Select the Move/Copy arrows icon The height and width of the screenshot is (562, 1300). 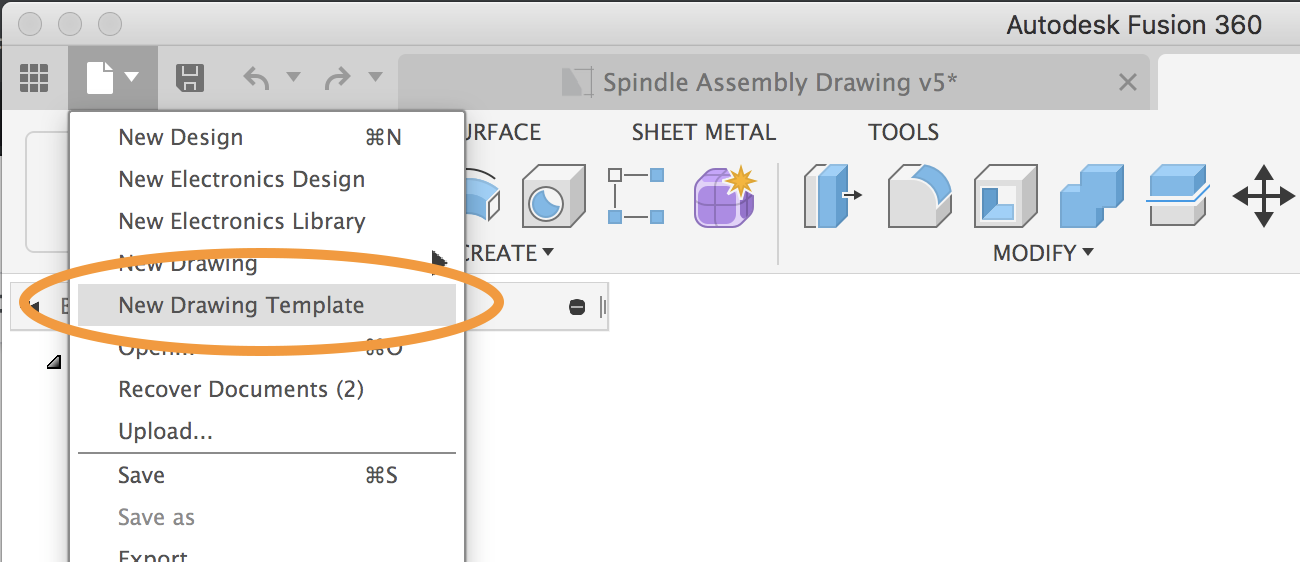click(x=1264, y=195)
